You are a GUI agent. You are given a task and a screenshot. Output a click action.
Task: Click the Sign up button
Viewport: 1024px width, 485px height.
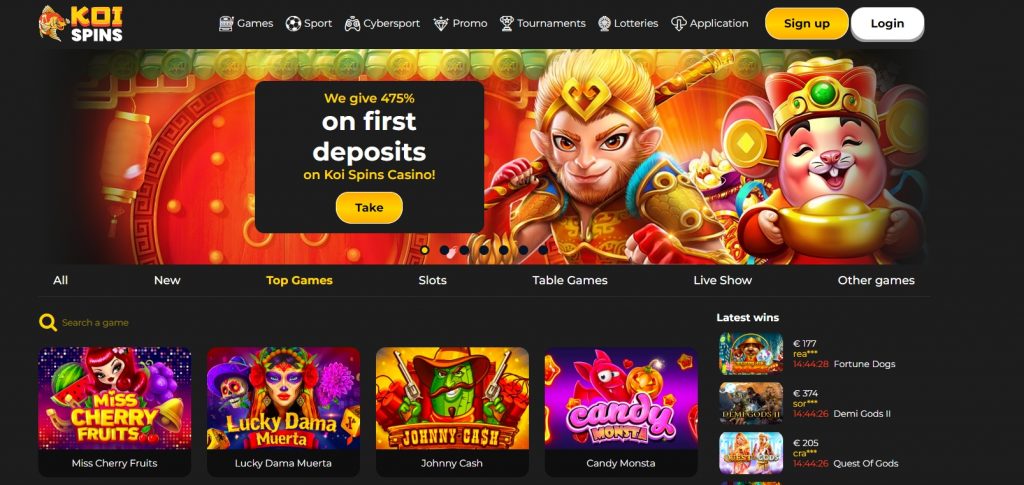807,23
